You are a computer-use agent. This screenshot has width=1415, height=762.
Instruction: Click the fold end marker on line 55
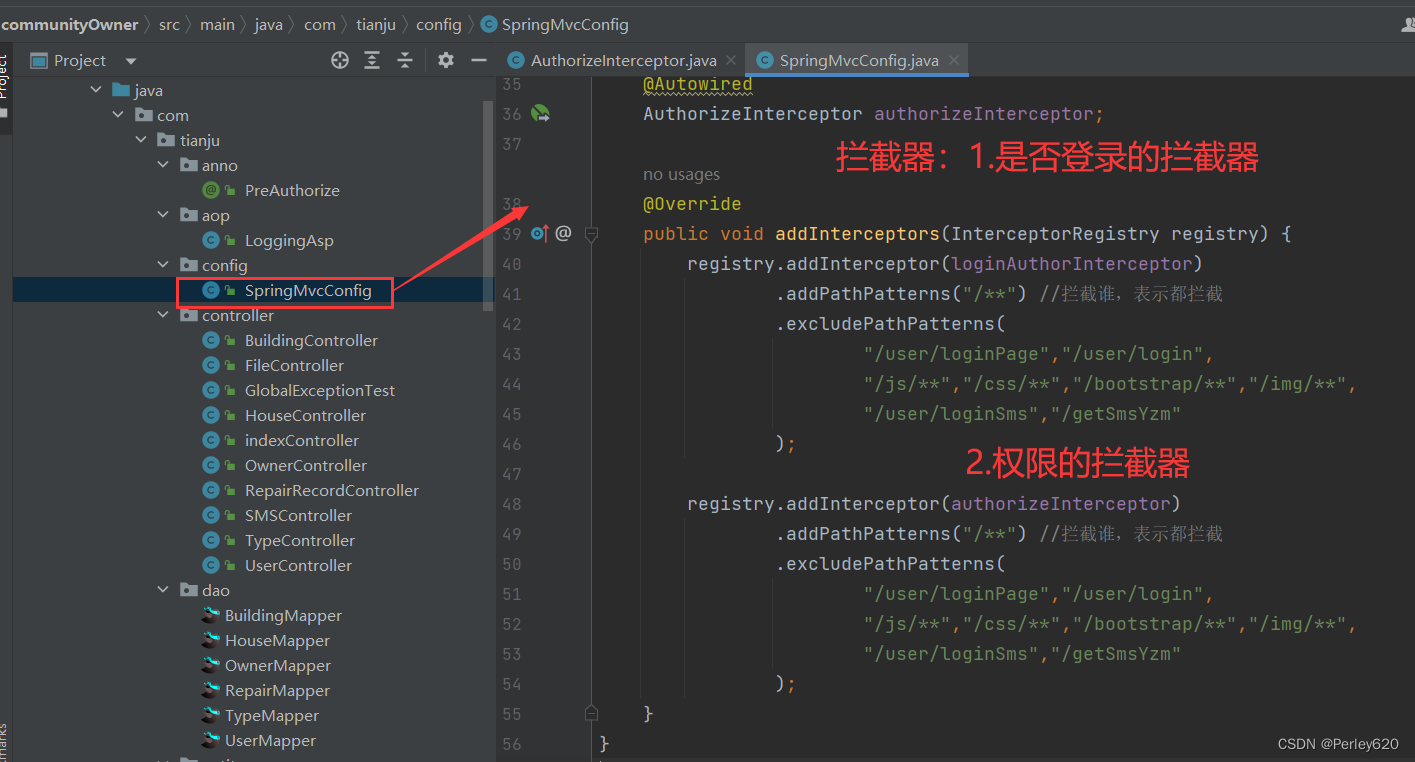click(591, 713)
